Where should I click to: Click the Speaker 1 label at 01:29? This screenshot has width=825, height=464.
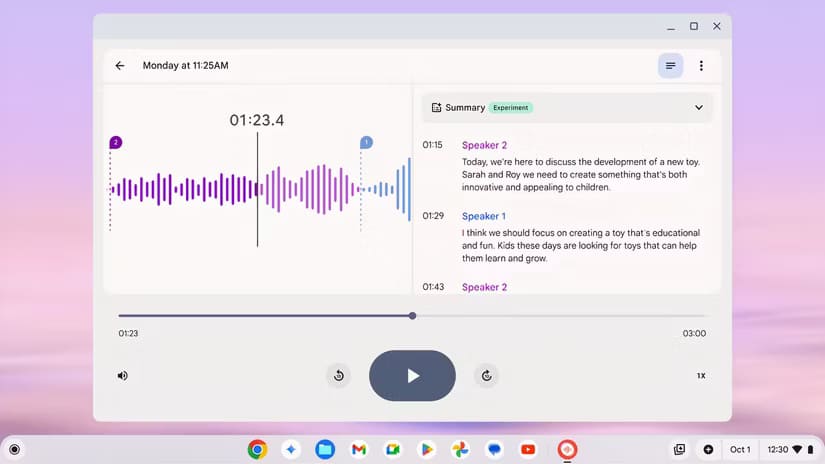tap(484, 216)
